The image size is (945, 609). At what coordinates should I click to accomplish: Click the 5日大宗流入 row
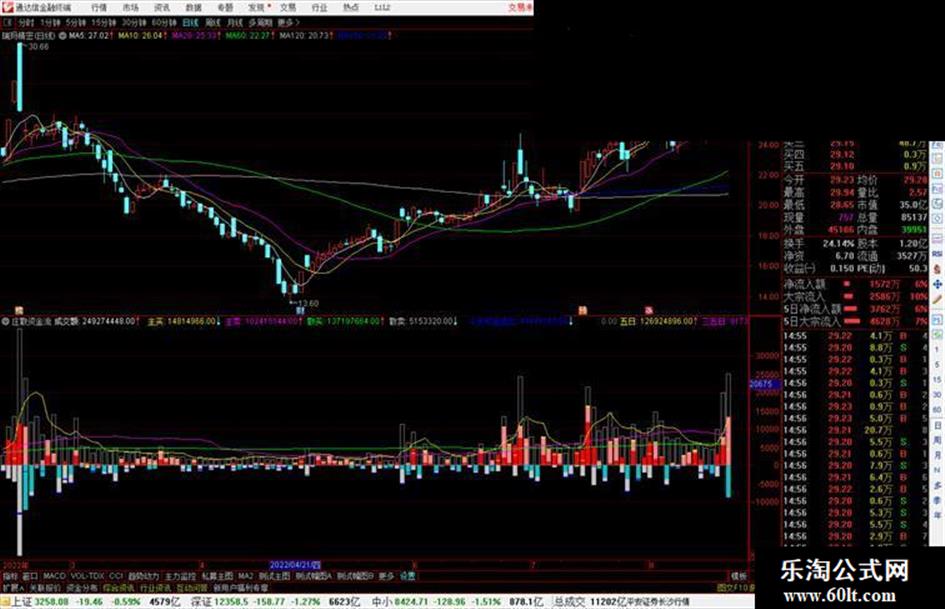tap(856, 322)
